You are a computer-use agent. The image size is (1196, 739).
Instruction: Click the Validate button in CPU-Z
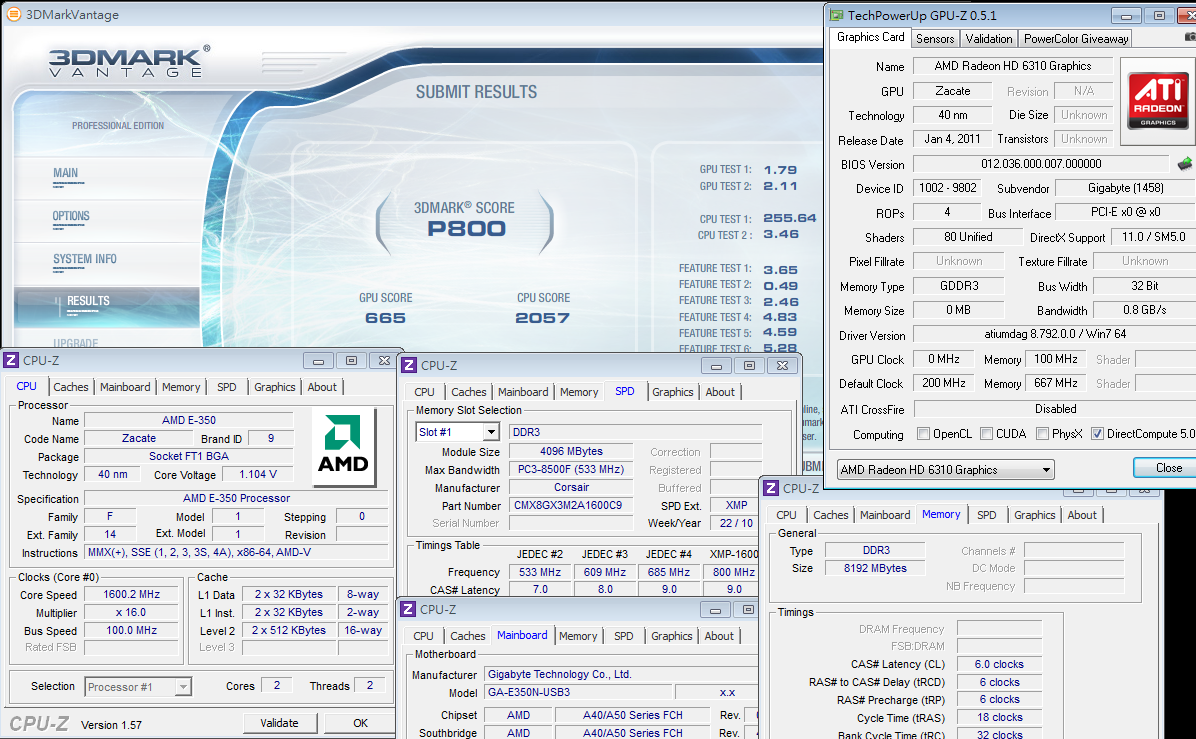279,723
